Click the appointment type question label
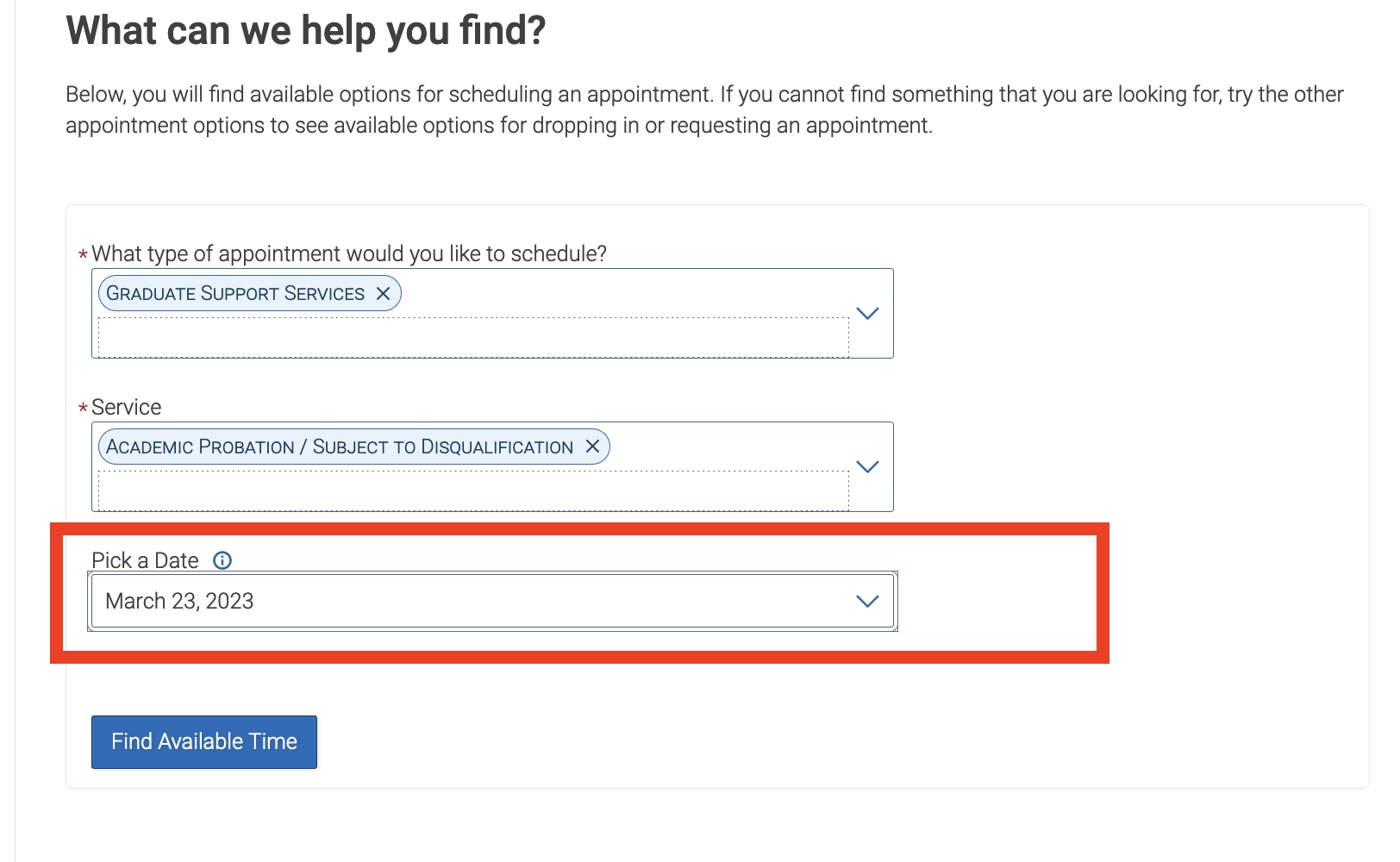 click(349, 253)
